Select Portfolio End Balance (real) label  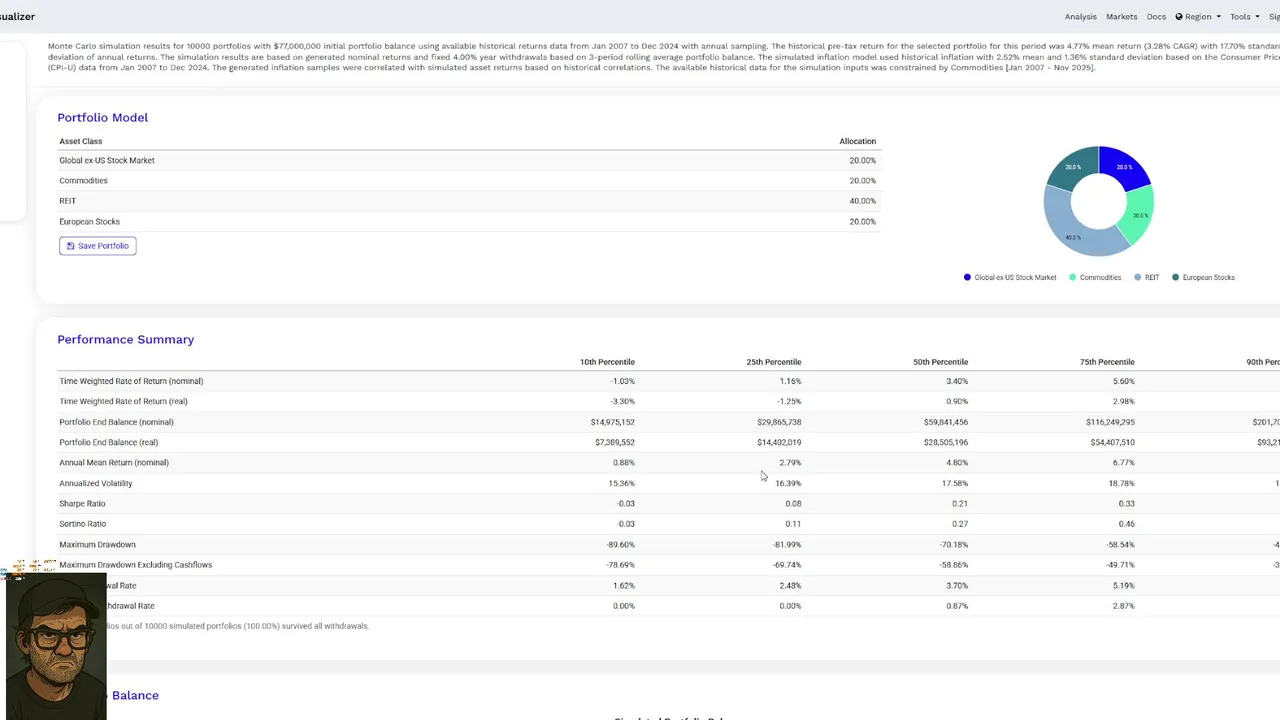pyautogui.click(x=108, y=442)
